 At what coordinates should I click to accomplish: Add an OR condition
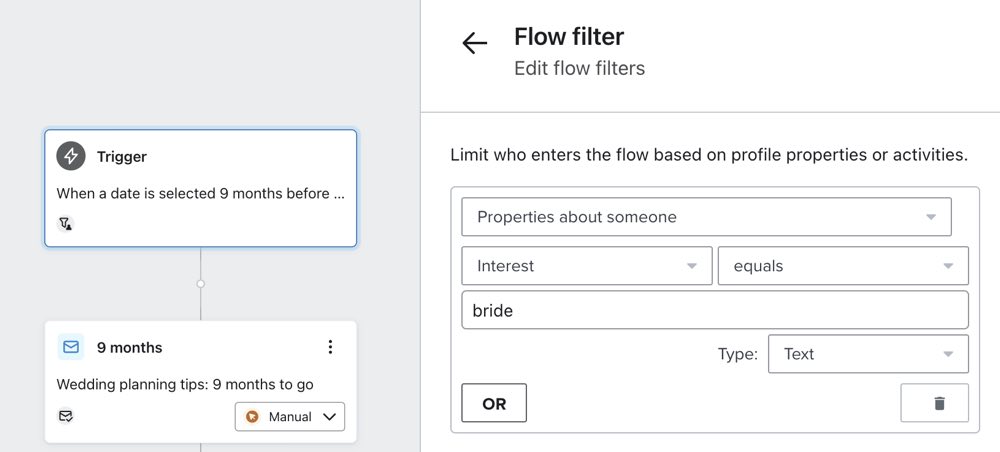(x=494, y=403)
